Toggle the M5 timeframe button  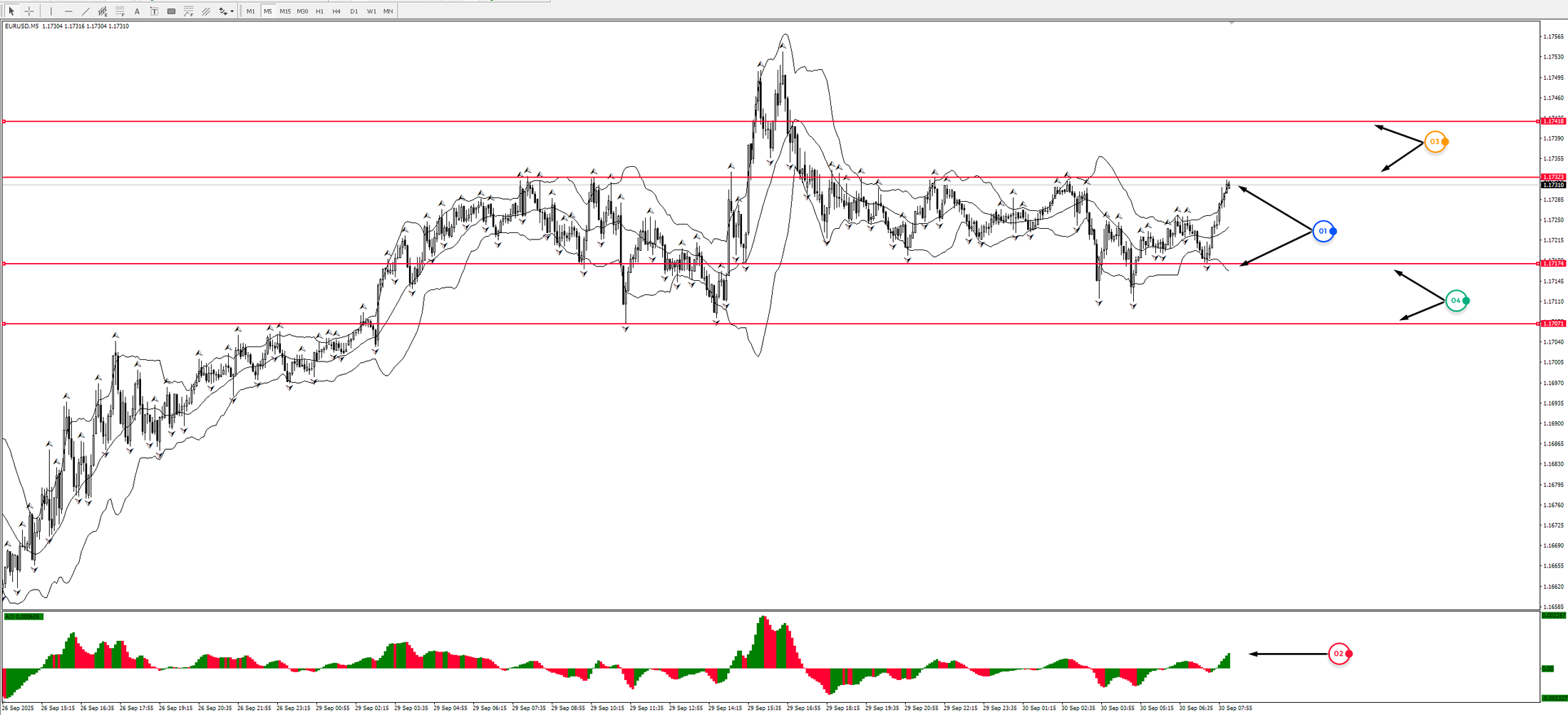tap(268, 11)
